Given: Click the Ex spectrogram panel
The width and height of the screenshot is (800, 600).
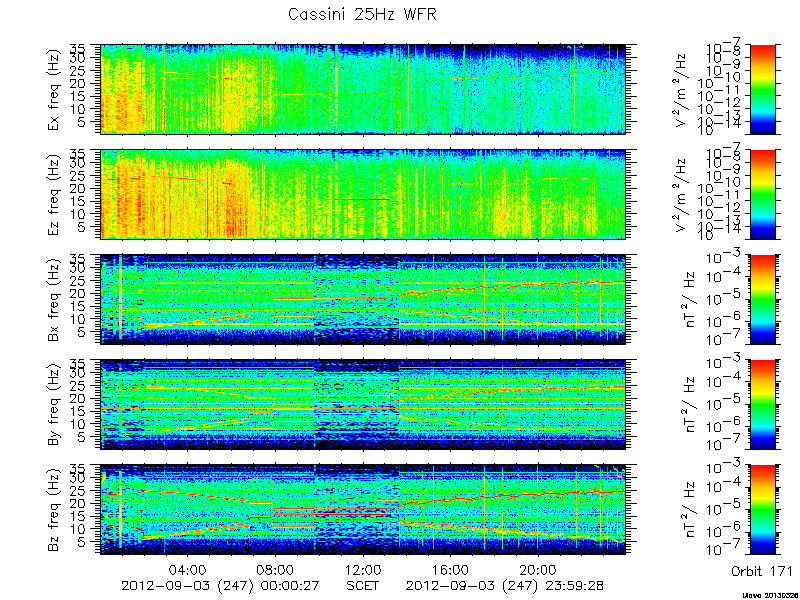Looking at the screenshot, I should pos(363,89).
